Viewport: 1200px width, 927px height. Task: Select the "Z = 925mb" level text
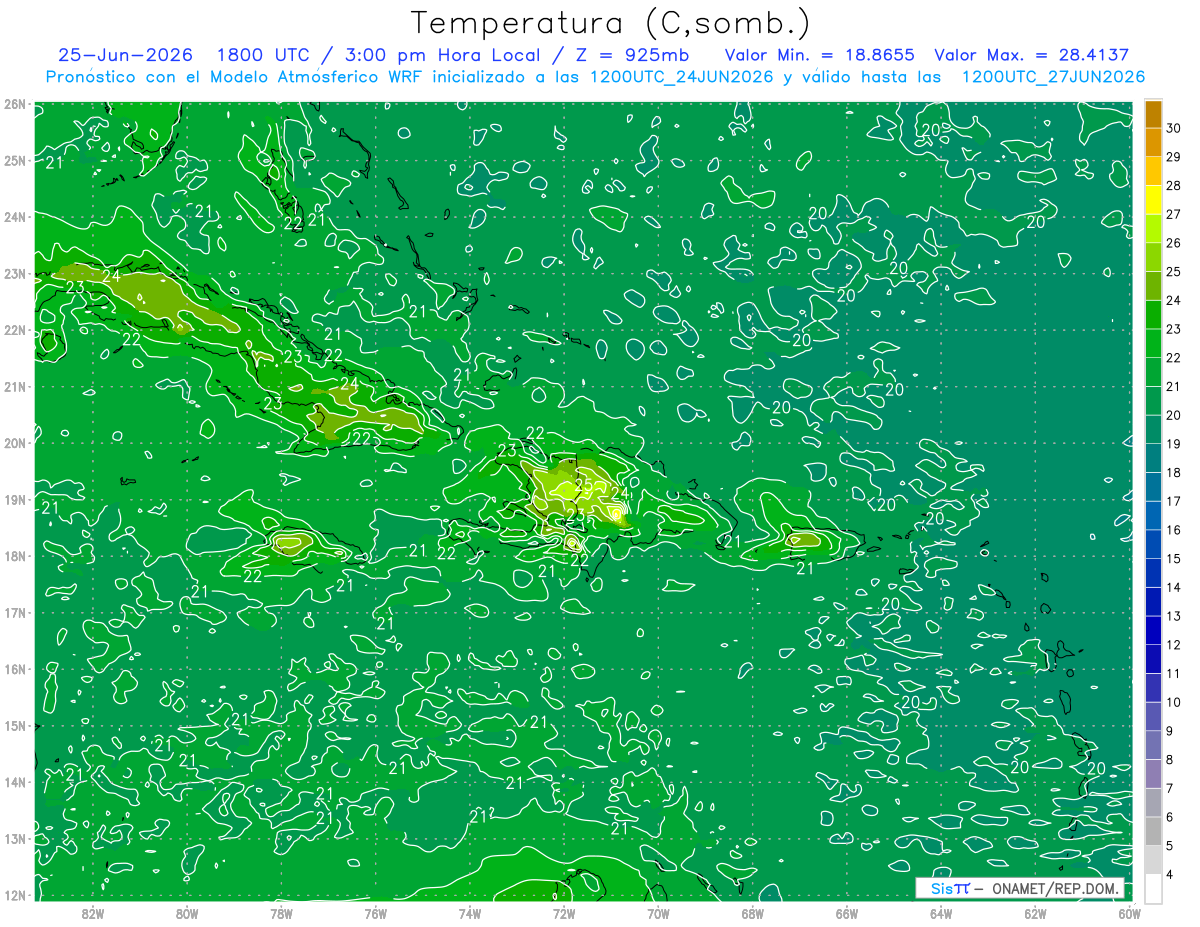(x=633, y=55)
